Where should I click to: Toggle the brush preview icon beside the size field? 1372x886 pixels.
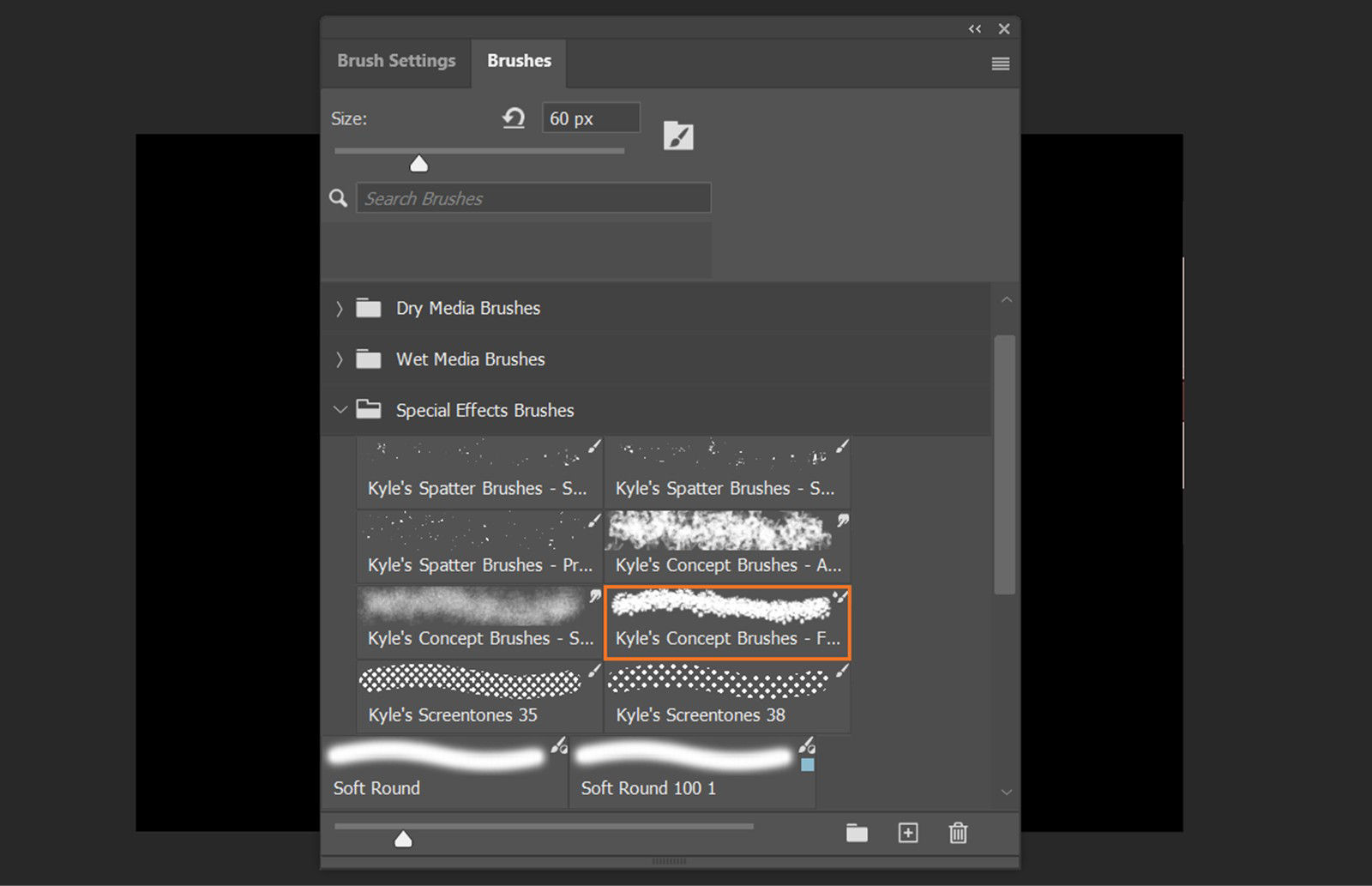tap(678, 135)
